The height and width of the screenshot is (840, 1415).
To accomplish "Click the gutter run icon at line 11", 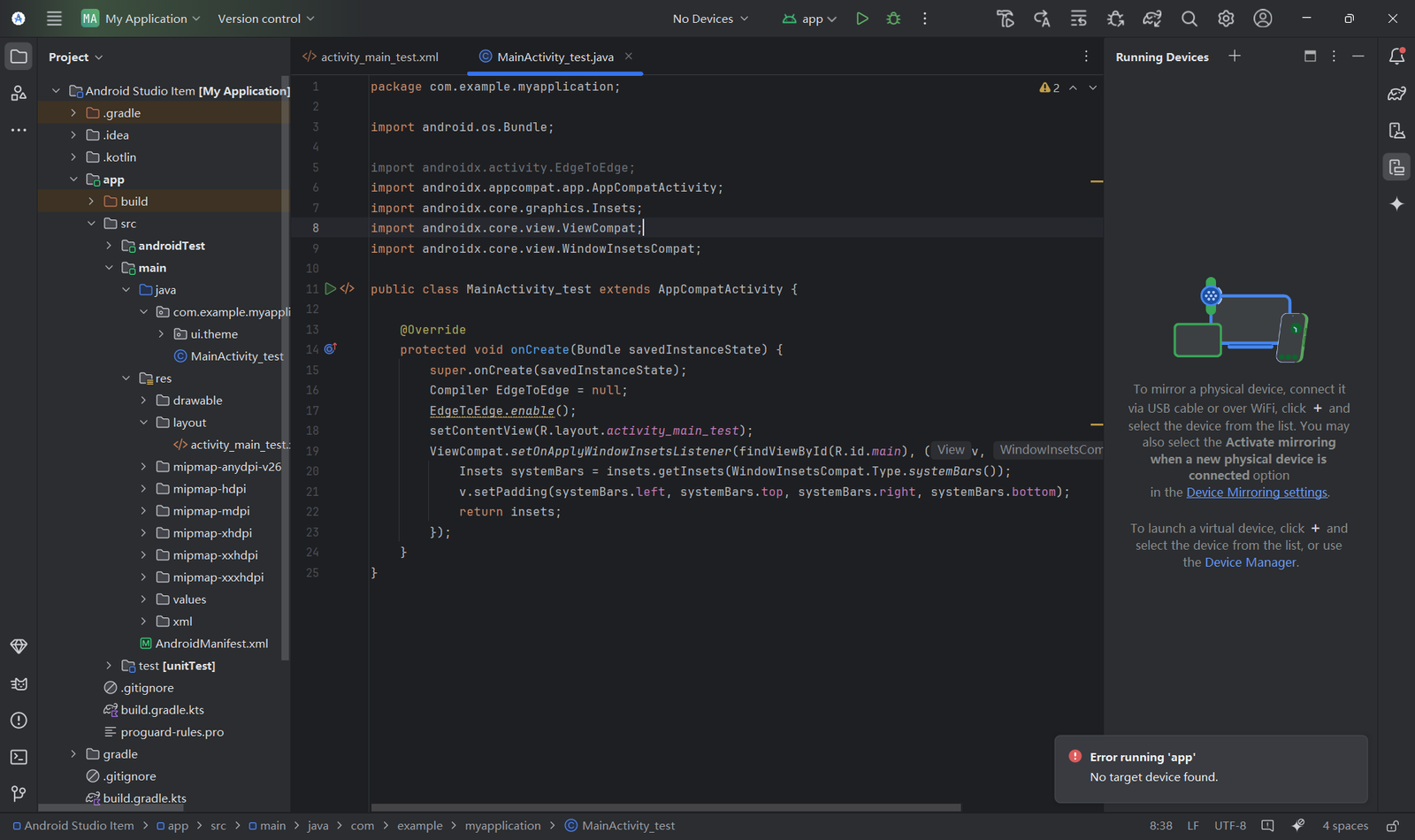I will click(330, 289).
